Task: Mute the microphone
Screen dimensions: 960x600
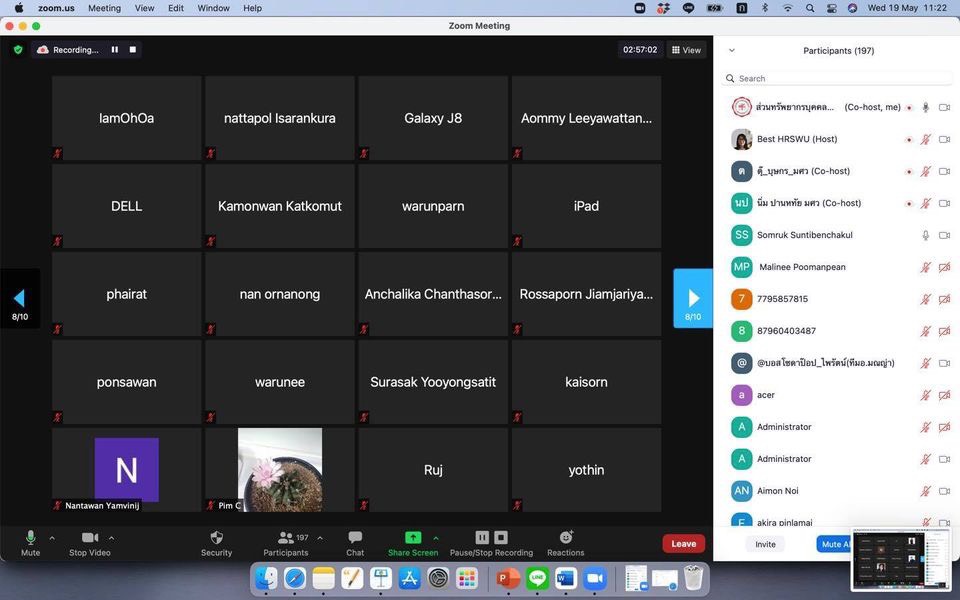Action: coord(30,538)
